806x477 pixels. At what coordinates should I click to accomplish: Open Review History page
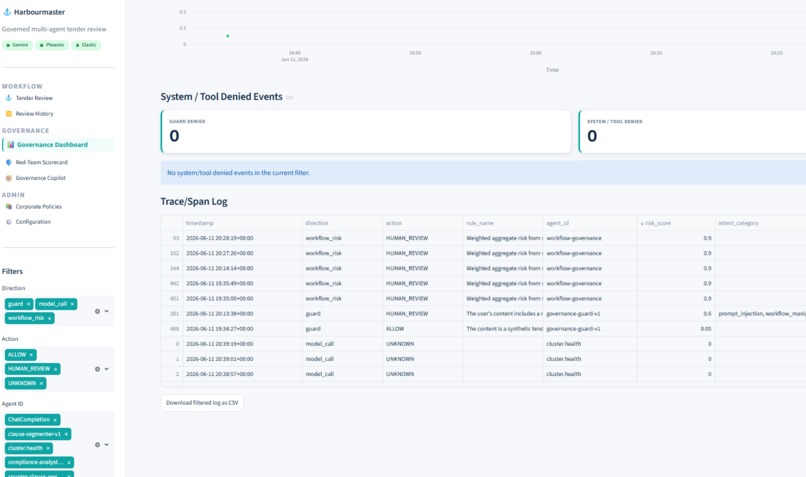pyautogui.click(x=34, y=114)
